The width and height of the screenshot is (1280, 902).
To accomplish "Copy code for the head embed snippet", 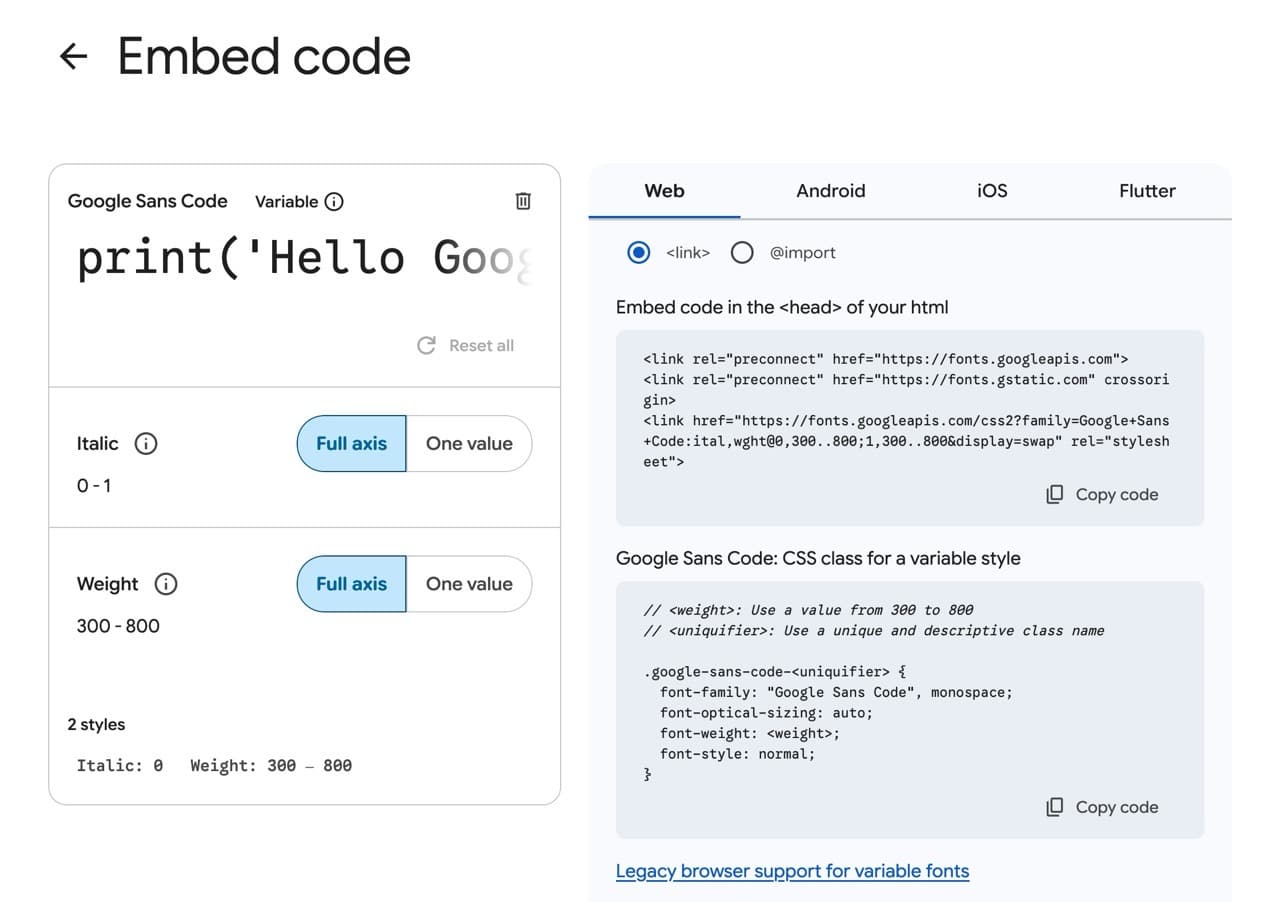I will [x=1102, y=494].
